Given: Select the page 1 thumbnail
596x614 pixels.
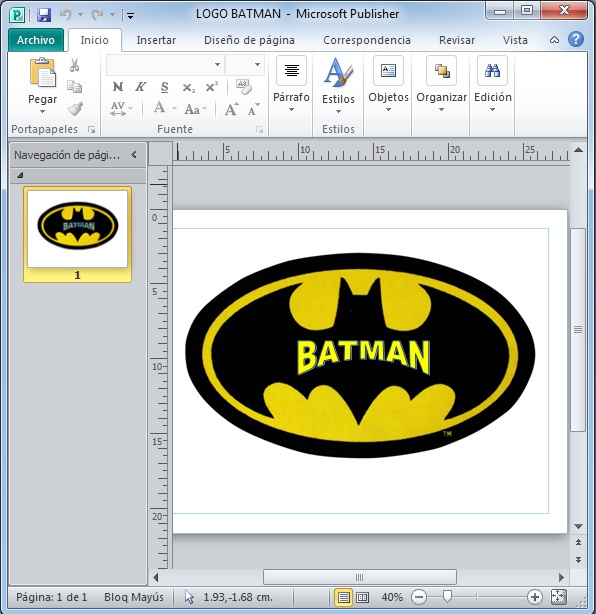Looking at the screenshot, I should coord(78,234).
